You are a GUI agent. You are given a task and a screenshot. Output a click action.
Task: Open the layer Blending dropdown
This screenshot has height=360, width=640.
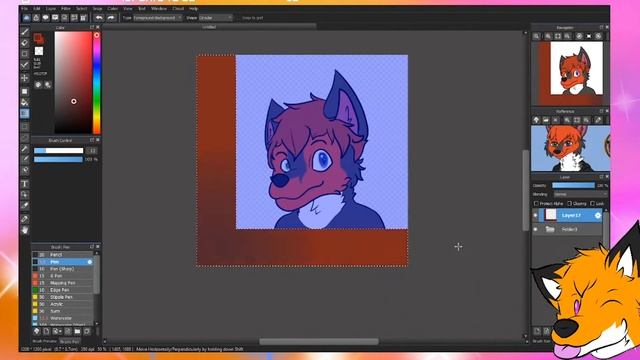point(580,194)
